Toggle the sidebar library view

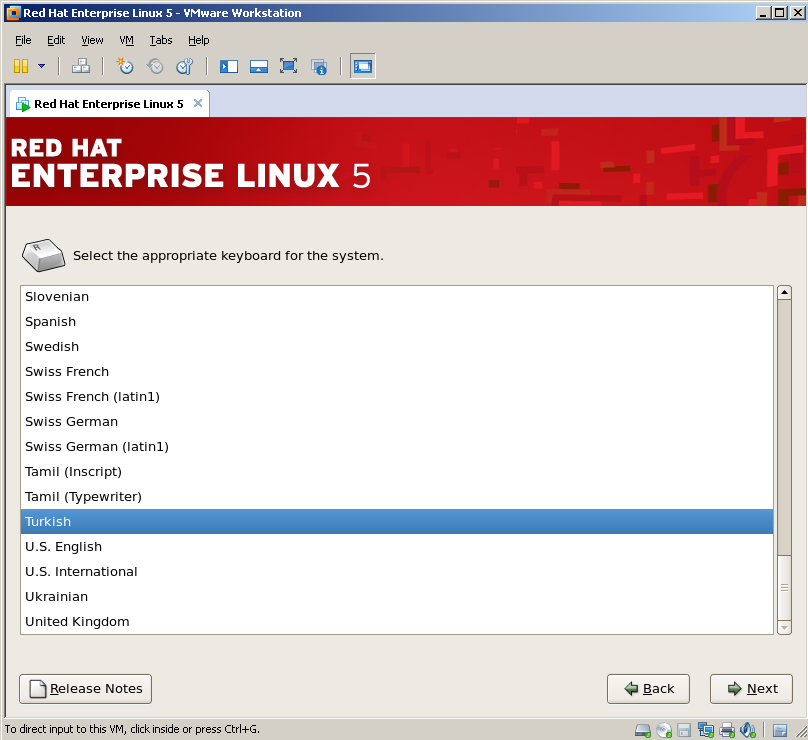(x=229, y=66)
